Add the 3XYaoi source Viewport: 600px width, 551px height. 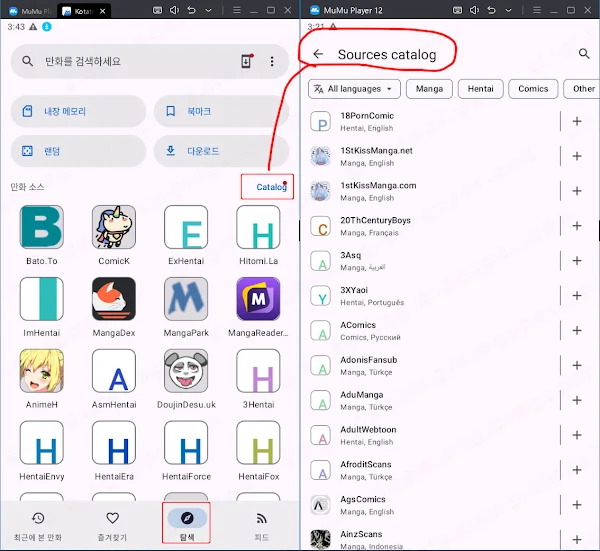pos(577,295)
